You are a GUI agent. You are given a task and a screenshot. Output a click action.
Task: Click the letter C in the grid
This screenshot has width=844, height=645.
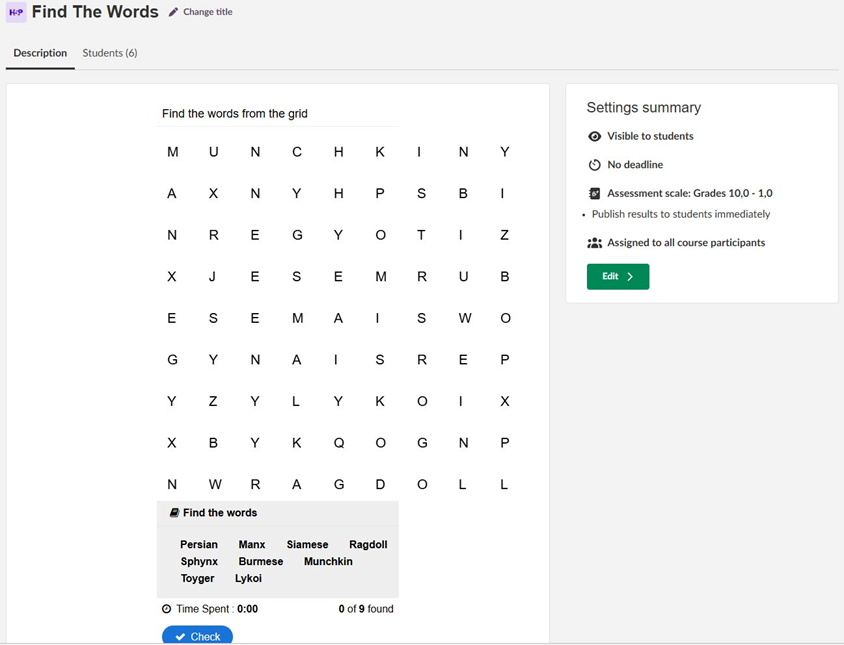(297, 152)
